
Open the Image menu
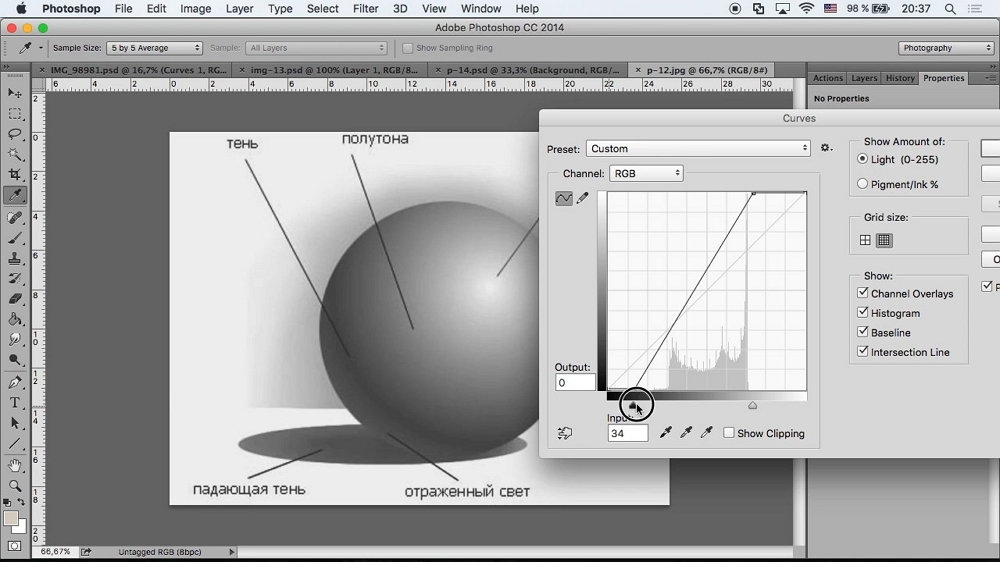coord(195,9)
